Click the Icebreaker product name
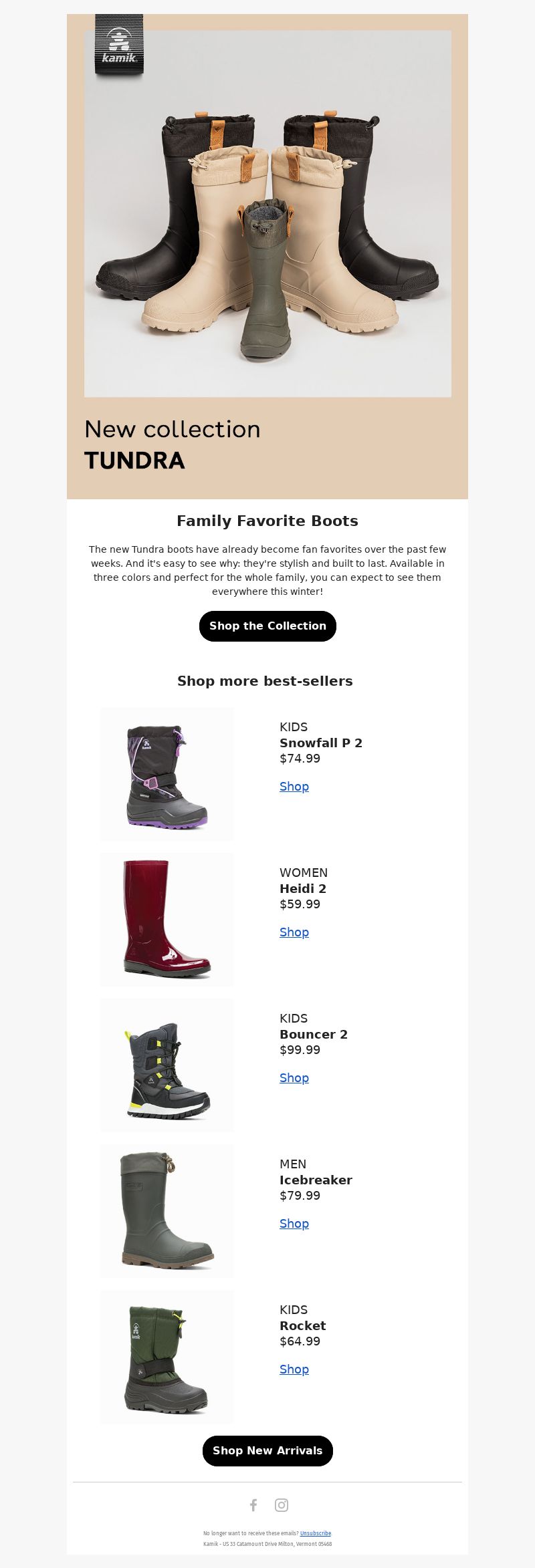Image resolution: width=535 pixels, height=1568 pixels. coord(316,1180)
